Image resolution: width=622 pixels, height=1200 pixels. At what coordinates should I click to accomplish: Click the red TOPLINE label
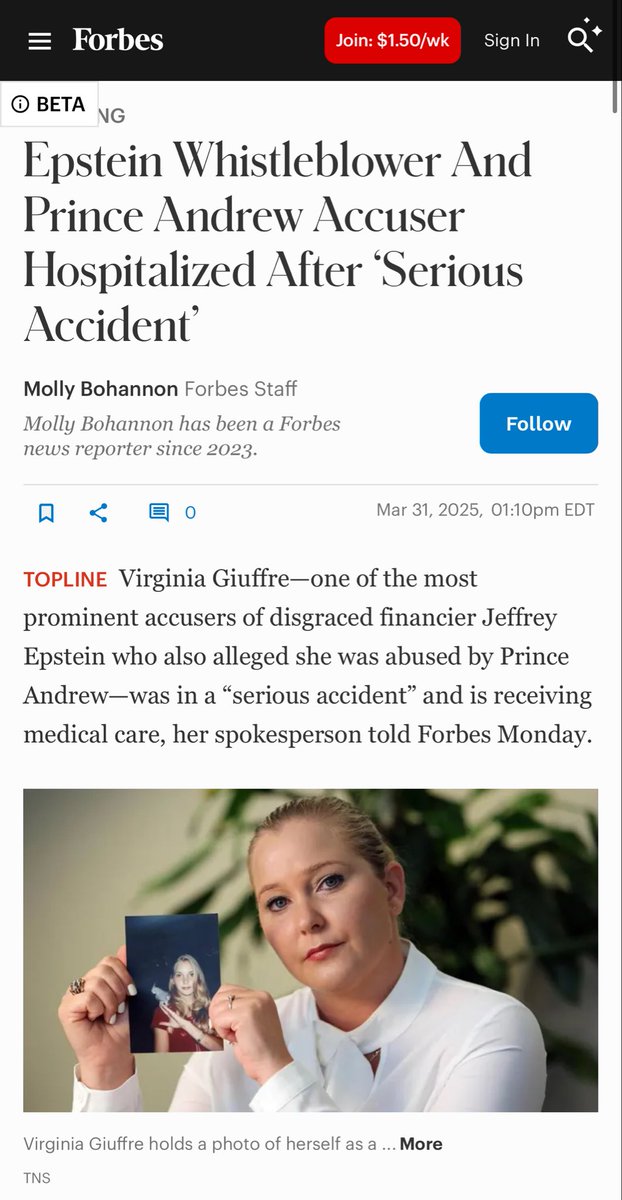click(x=65, y=580)
